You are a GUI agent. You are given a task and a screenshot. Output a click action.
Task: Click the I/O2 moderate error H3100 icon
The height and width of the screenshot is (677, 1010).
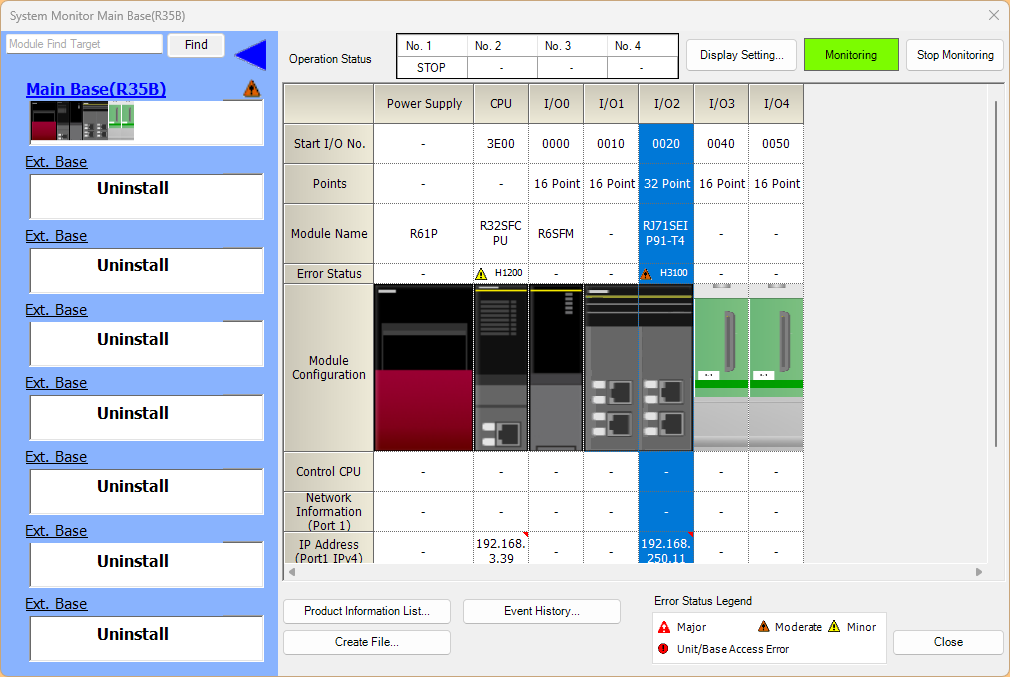point(647,273)
